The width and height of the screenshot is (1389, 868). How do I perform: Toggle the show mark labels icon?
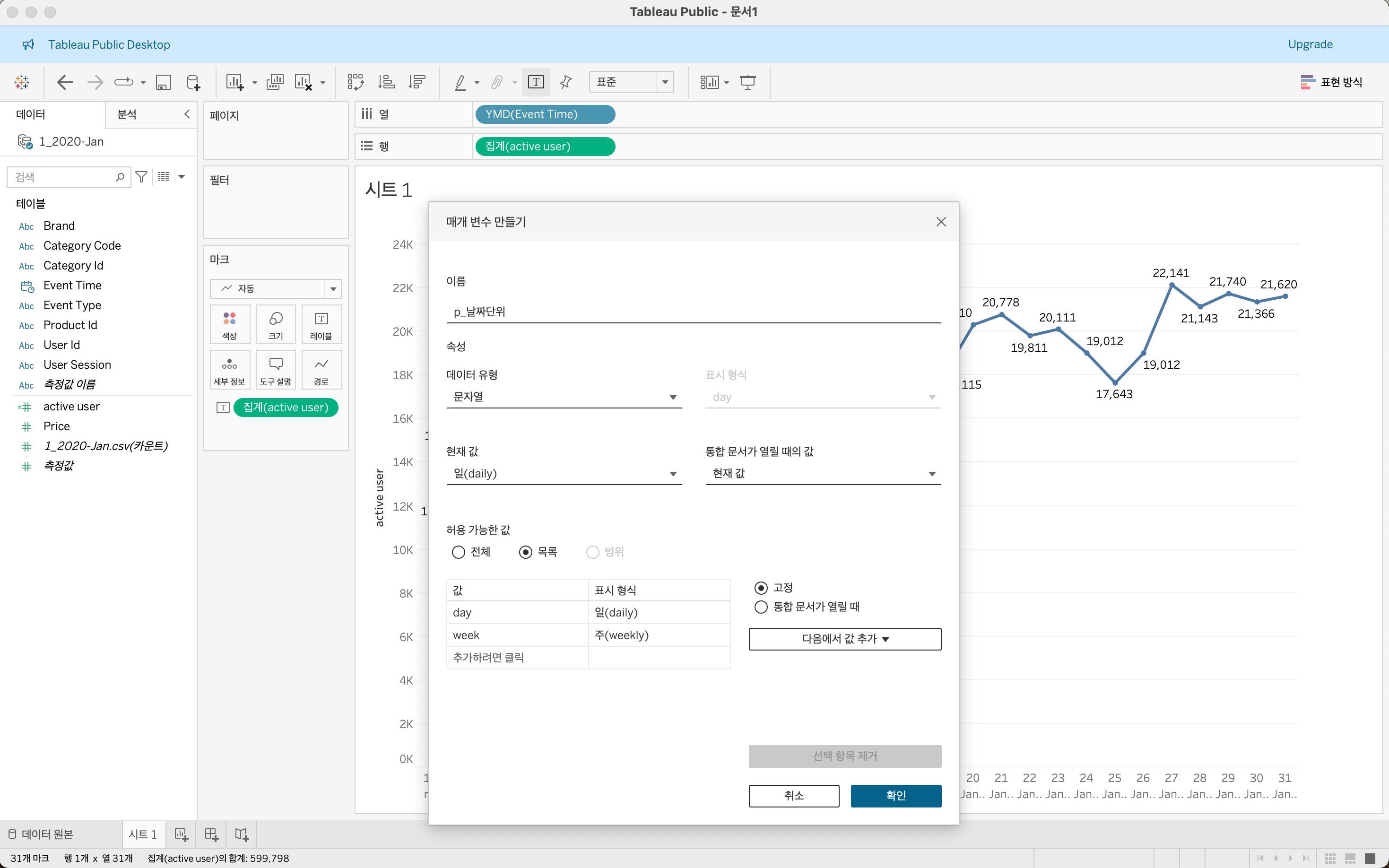tap(536, 82)
